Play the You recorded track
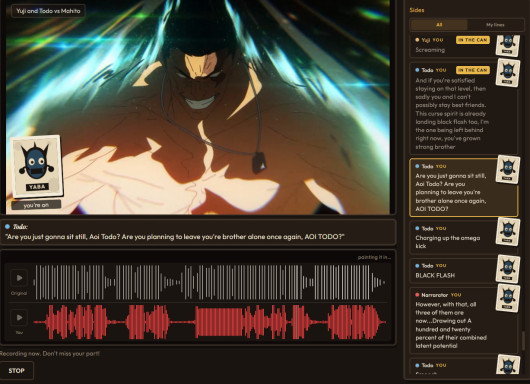Image resolution: width=530 pixels, height=384 pixels. (x=19, y=317)
